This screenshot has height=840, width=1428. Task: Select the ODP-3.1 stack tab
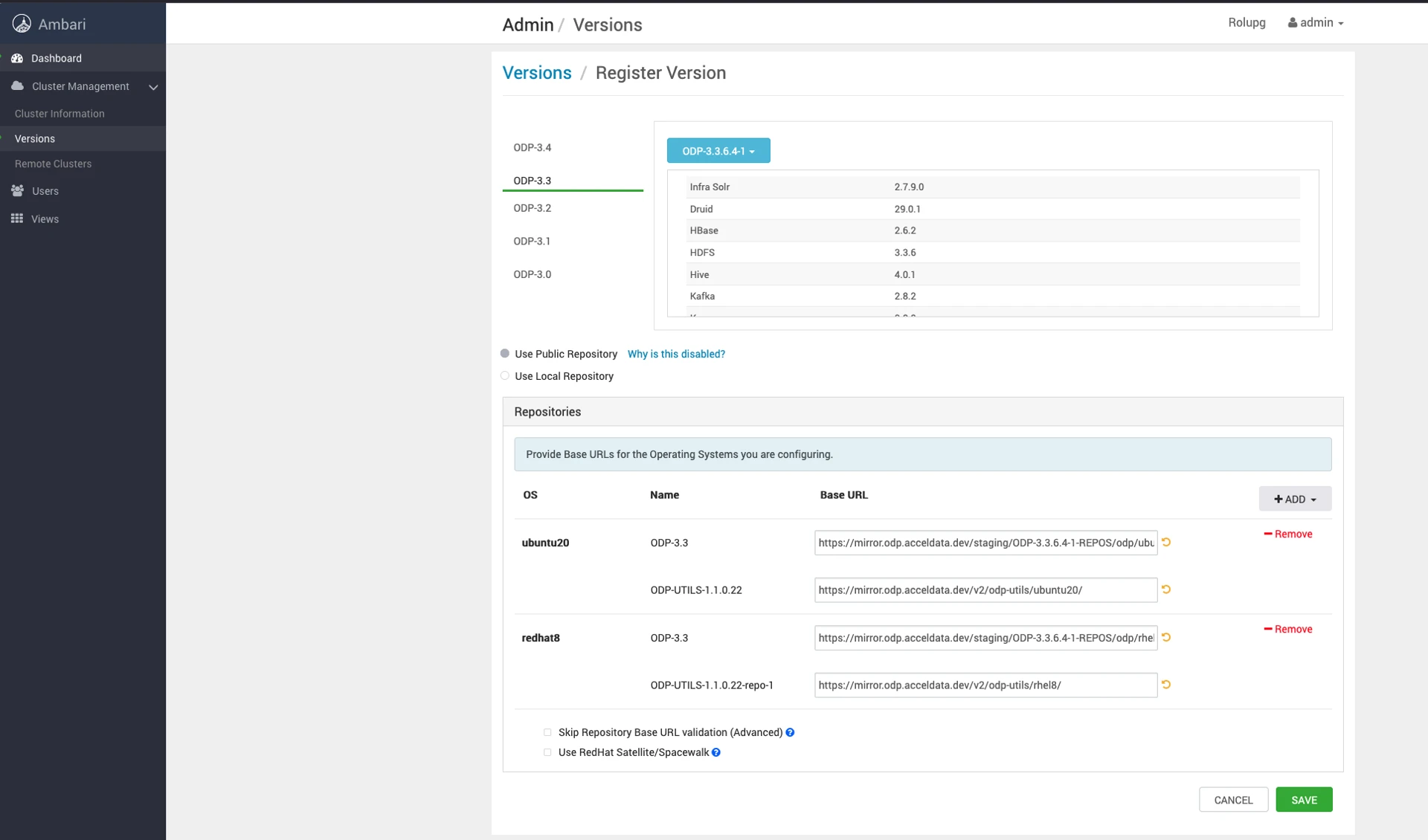[x=533, y=241]
